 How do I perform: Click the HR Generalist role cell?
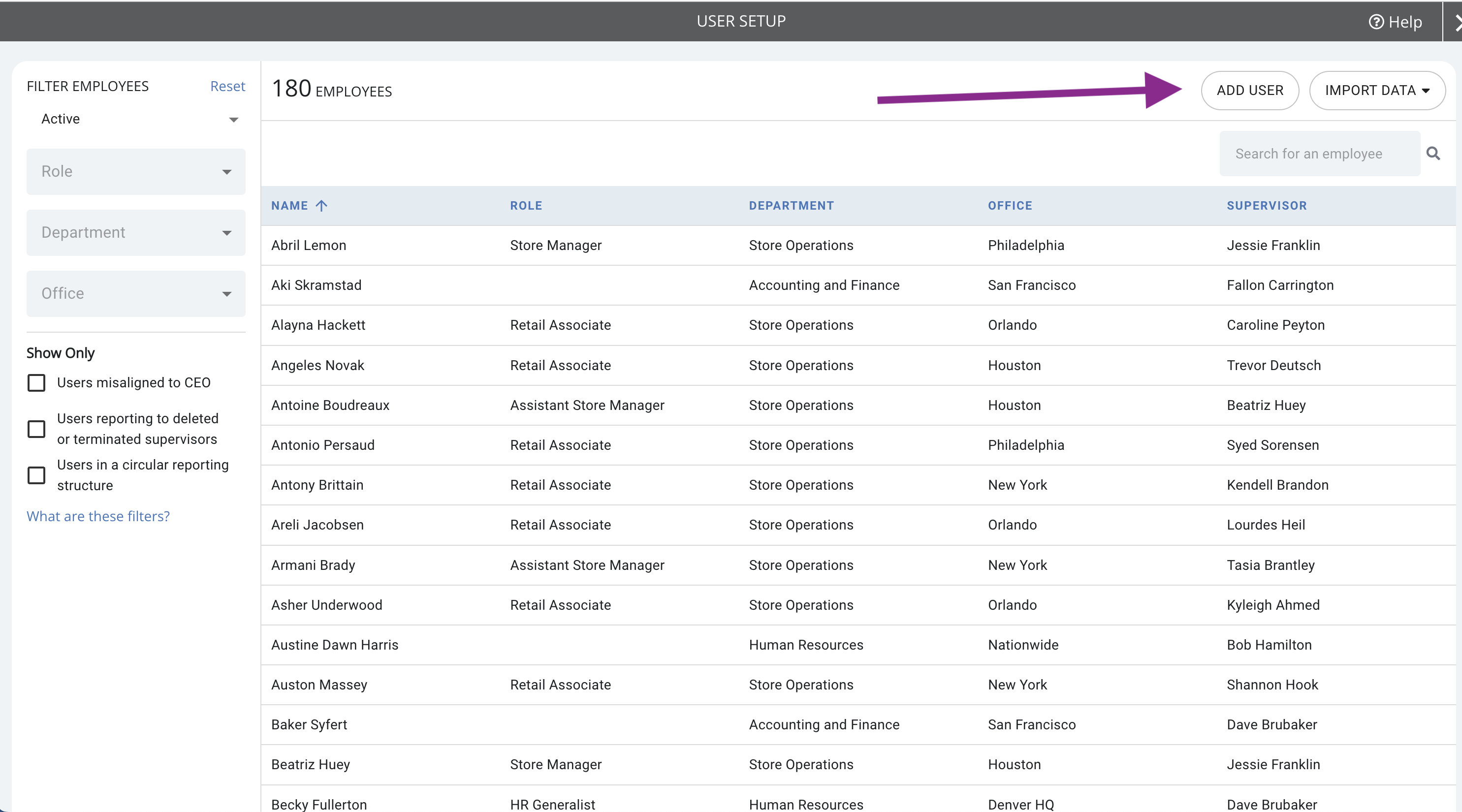tap(552, 804)
